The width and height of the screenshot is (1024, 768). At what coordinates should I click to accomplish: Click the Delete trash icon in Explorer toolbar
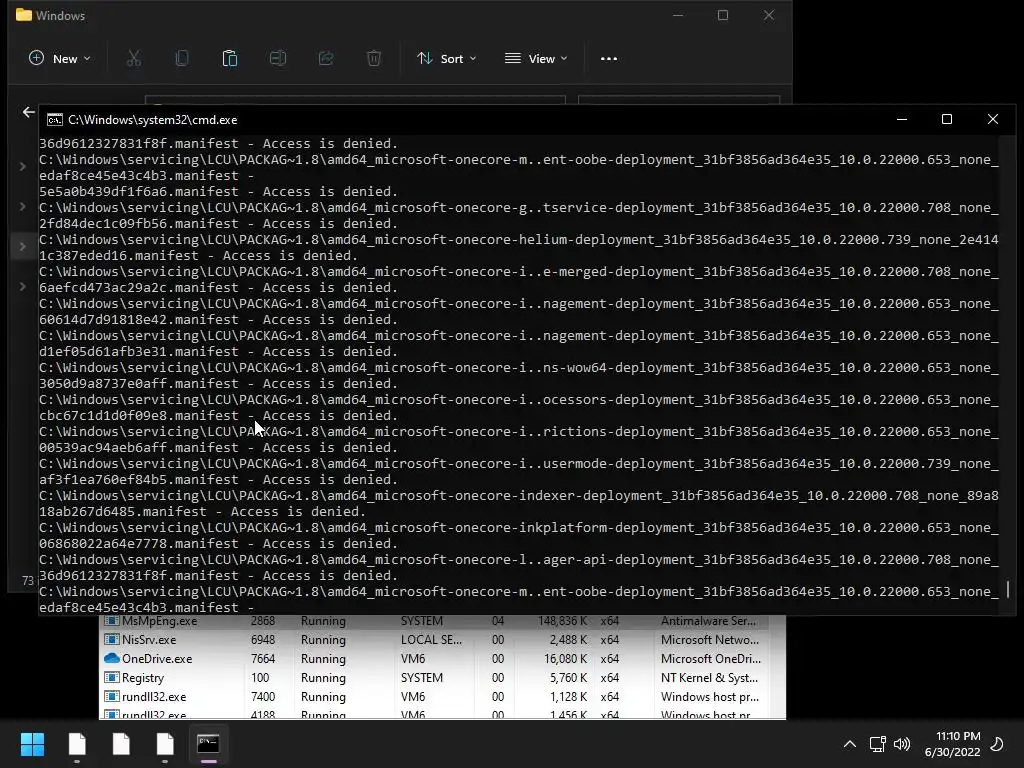coord(374,59)
